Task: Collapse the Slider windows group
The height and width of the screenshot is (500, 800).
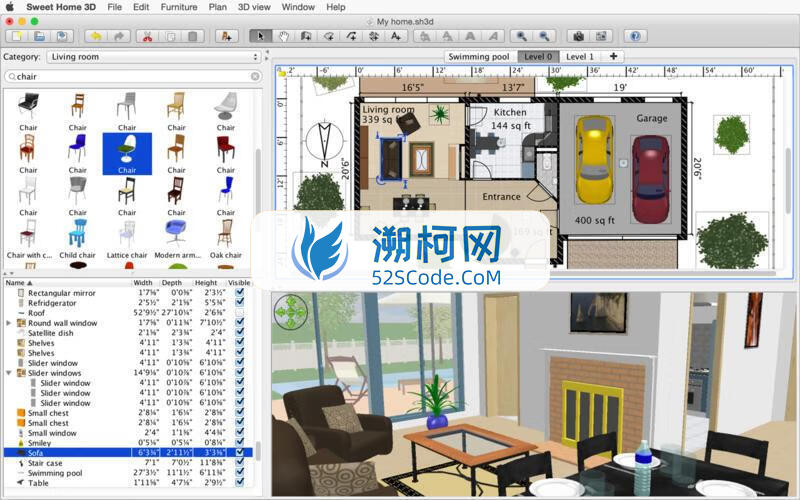Action: (x=8, y=373)
